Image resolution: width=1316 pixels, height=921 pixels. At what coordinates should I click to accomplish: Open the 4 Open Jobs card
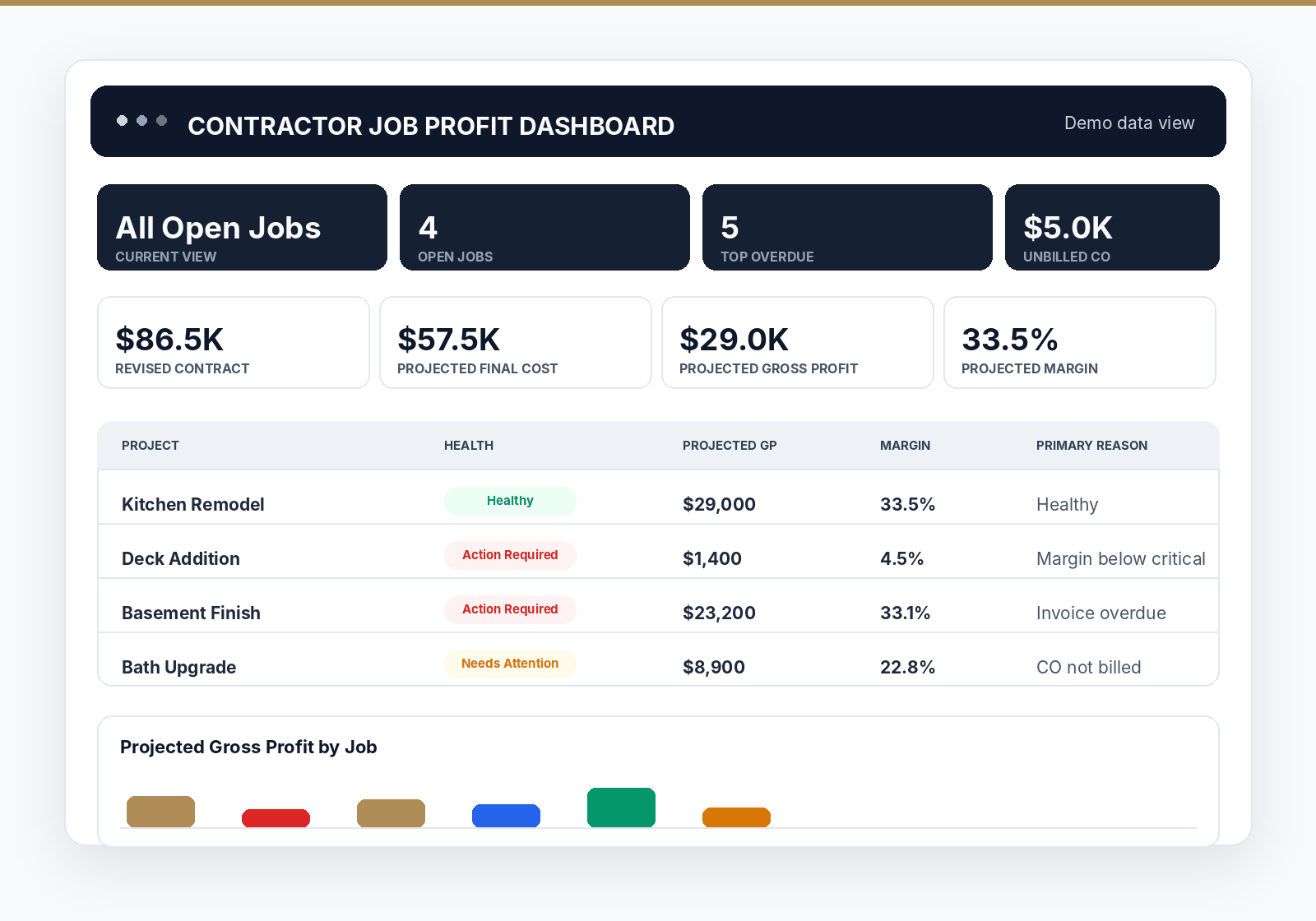point(544,227)
